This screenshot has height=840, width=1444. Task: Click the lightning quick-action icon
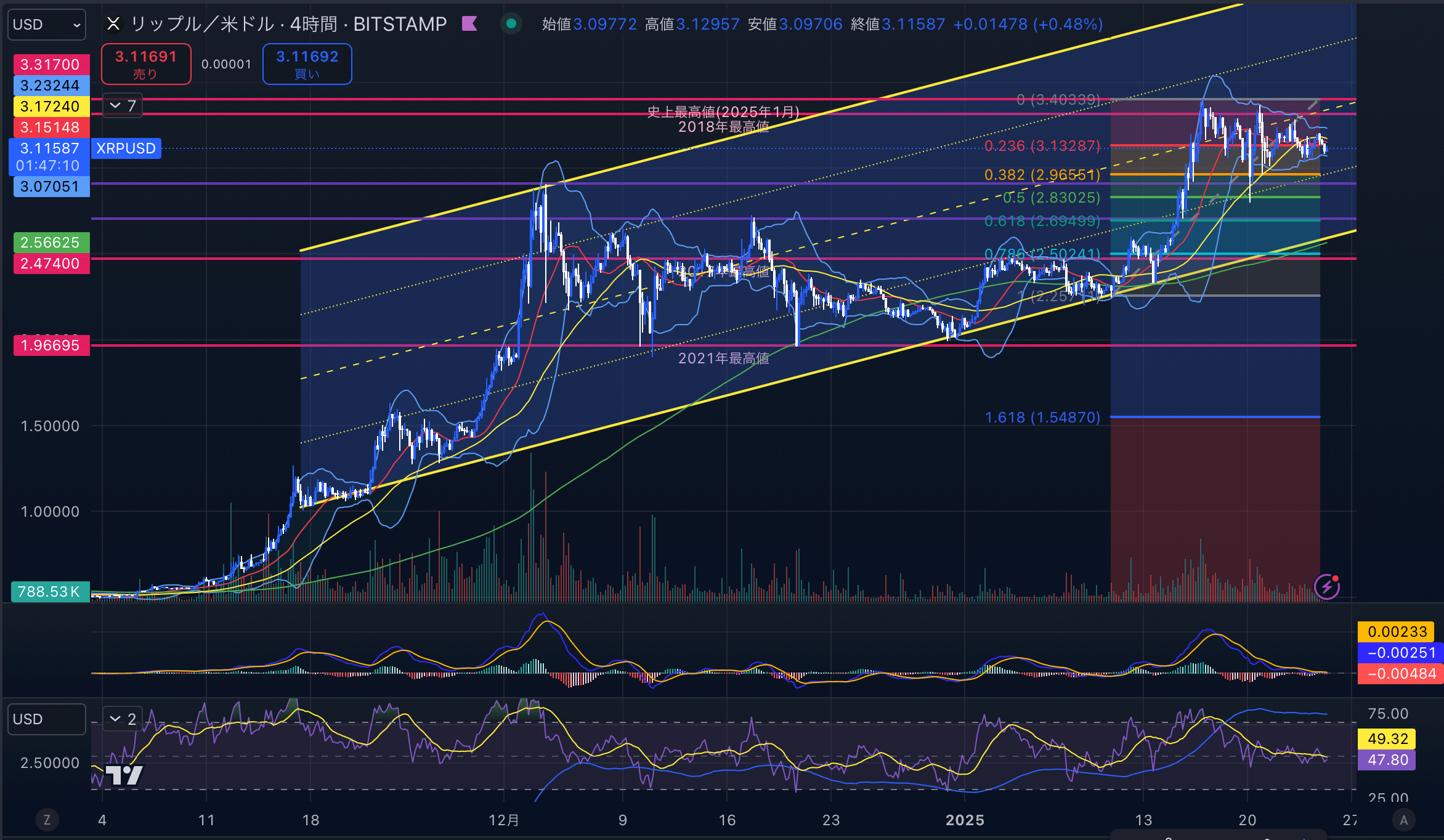point(1326,586)
